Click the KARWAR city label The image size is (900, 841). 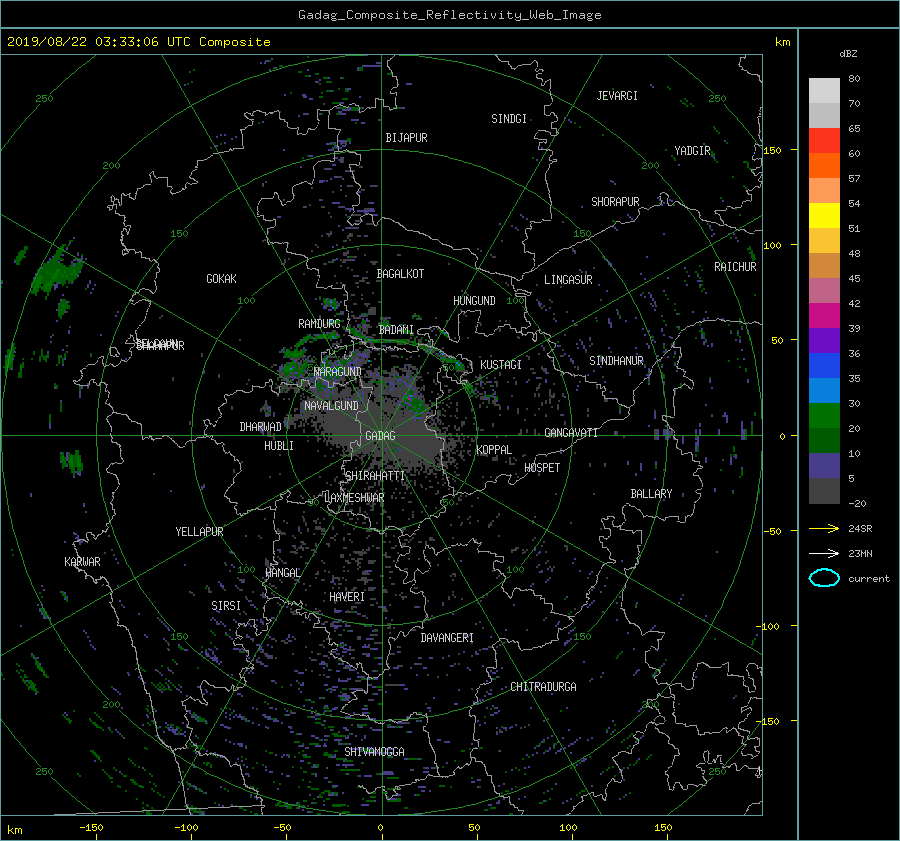click(82, 562)
